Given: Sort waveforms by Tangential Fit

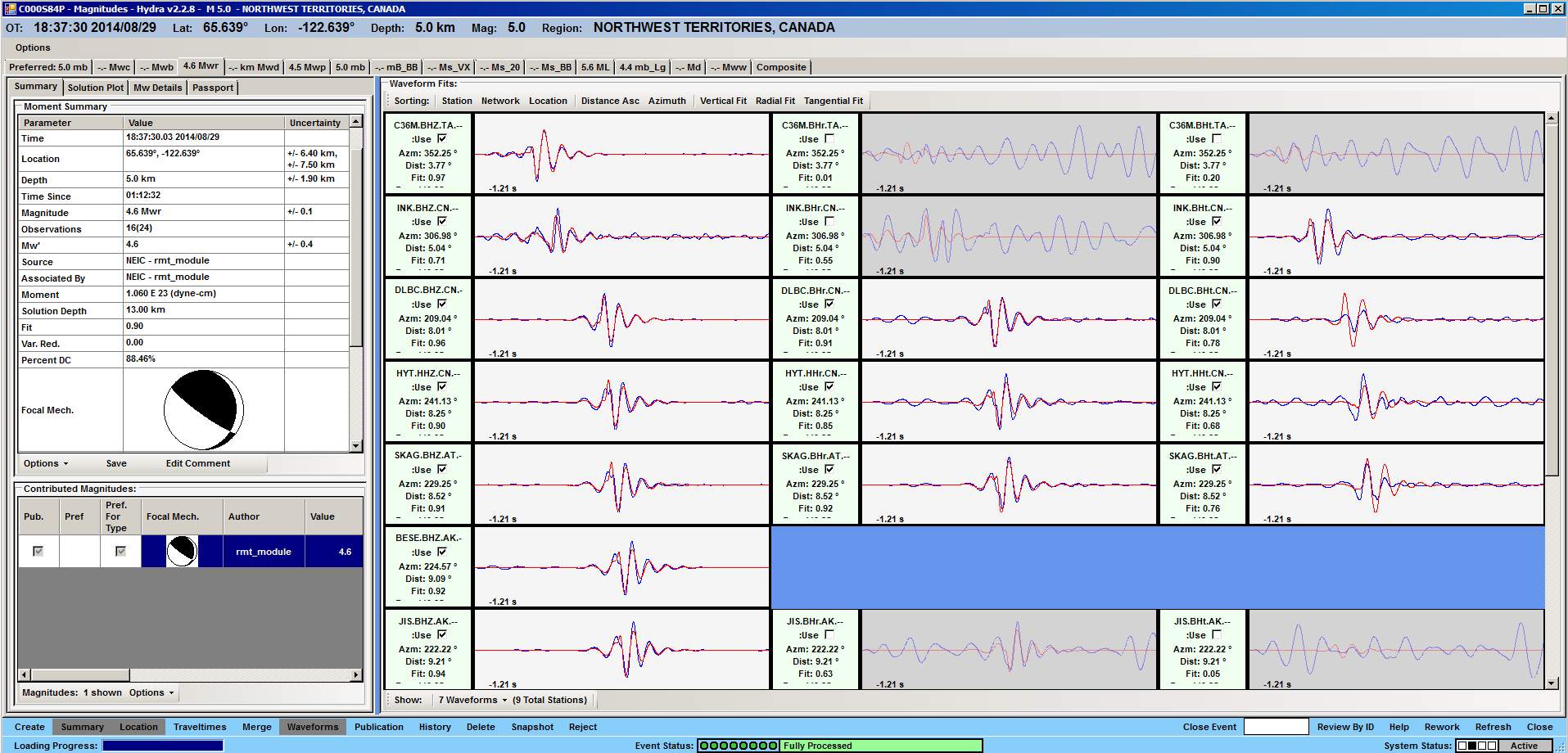Looking at the screenshot, I should (834, 101).
